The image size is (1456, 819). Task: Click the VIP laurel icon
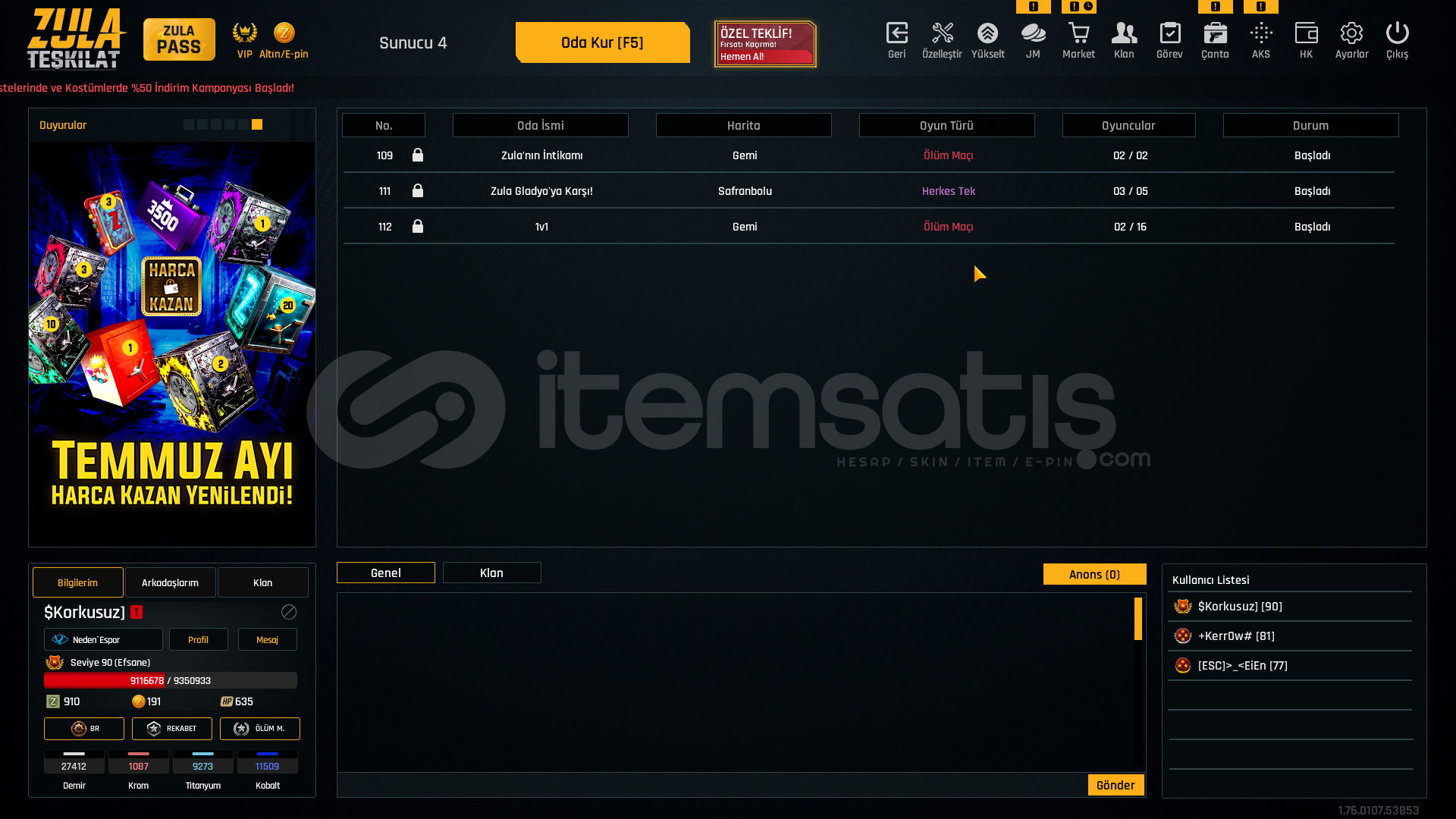(x=244, y=33)
